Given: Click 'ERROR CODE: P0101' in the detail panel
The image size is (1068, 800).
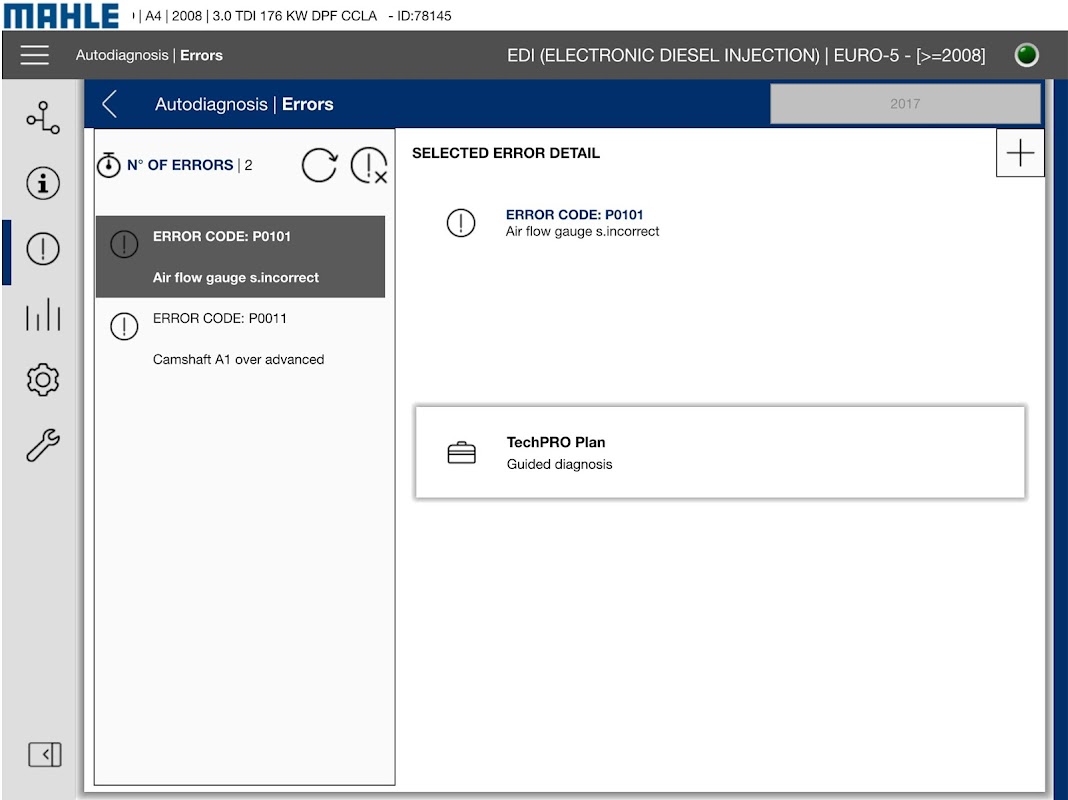Looking at the screenshot, I should coord(574,214).
